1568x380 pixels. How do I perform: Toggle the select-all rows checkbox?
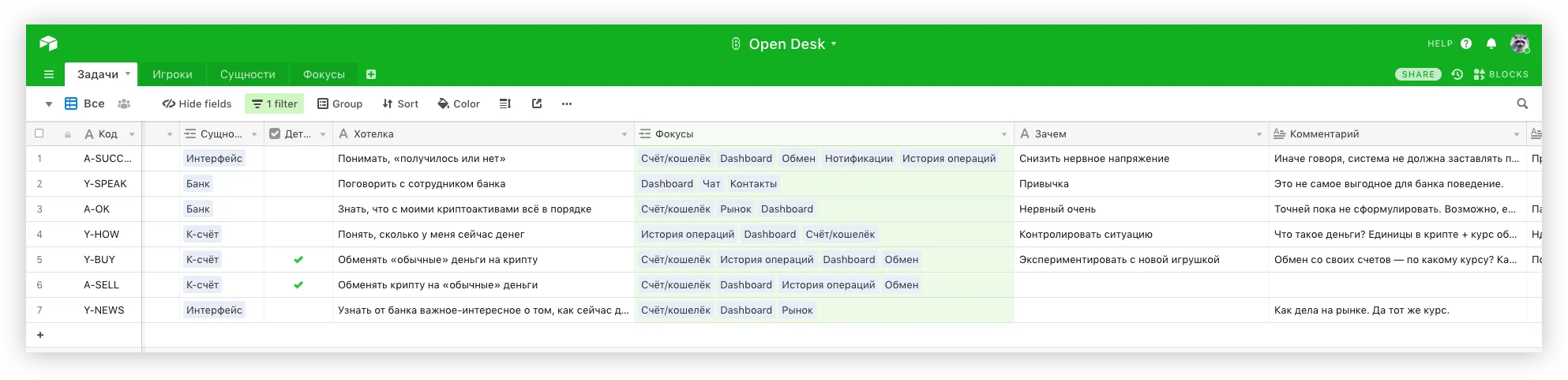(39, 134)
